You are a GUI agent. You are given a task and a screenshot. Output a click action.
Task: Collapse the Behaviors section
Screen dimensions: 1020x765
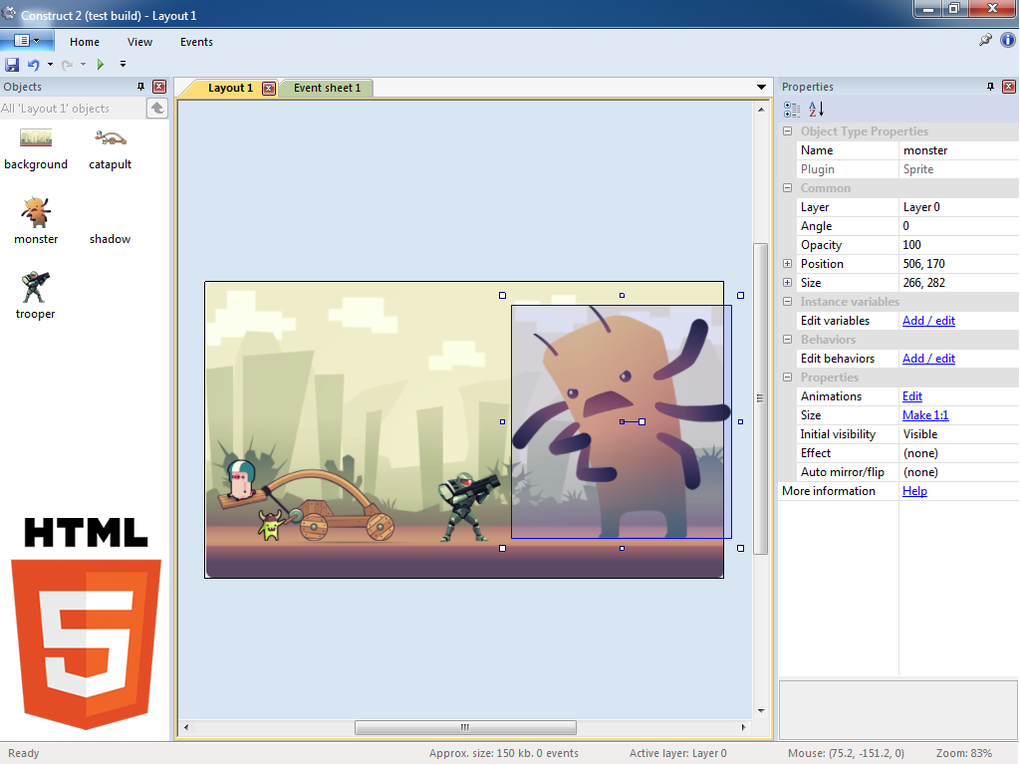click(x=787, y=339)
